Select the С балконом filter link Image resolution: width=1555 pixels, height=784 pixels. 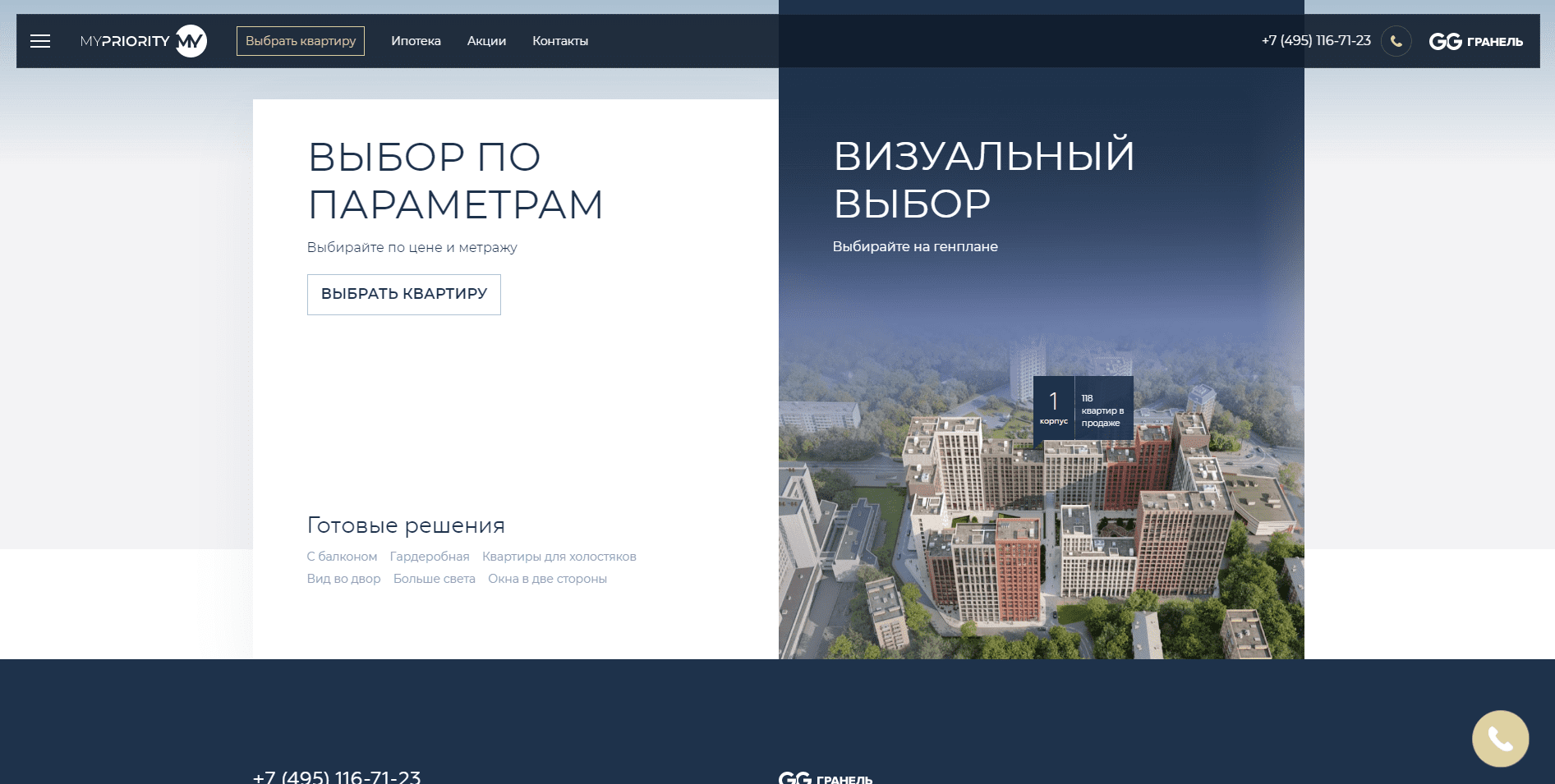[x=342, y=557]
